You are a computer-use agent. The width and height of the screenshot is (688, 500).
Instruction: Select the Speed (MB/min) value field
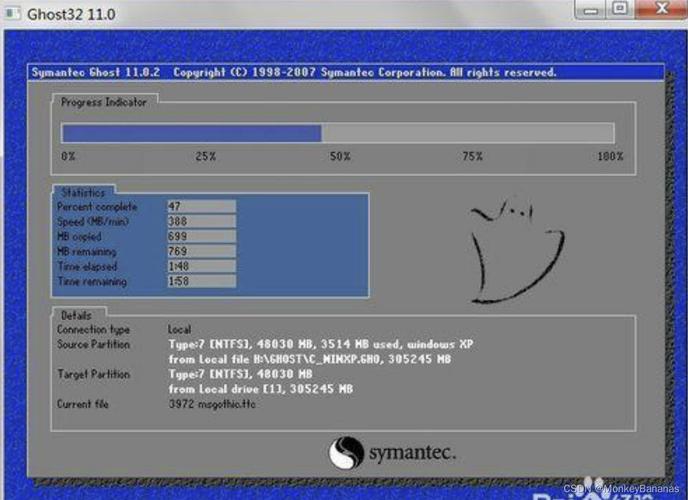[202, 221]
